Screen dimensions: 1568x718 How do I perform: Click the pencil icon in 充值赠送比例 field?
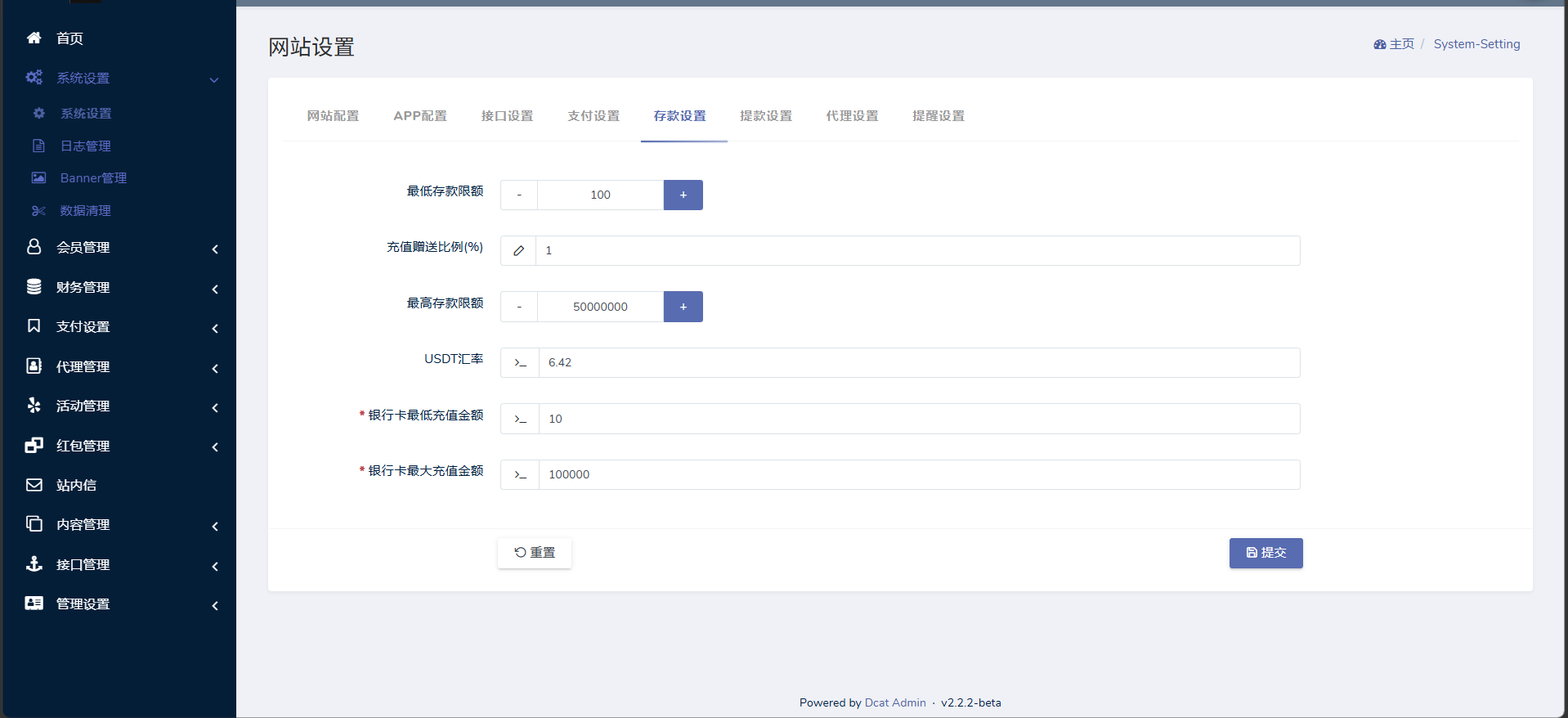click(518, 250)
